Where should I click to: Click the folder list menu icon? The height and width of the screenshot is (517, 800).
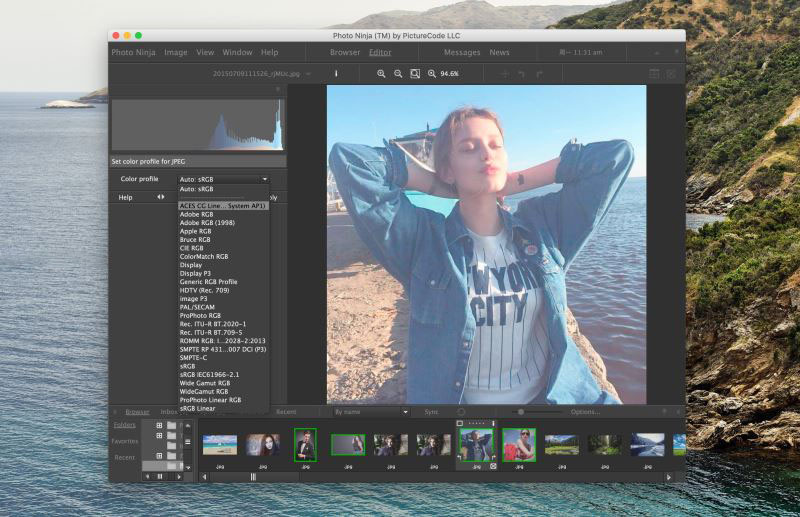(188, 442)
